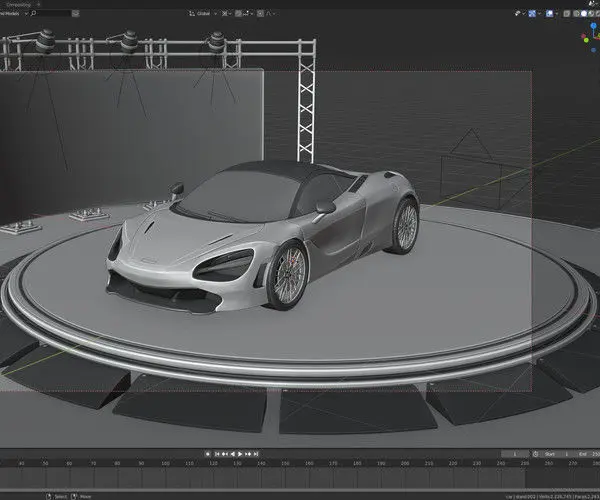The height and width of the screenshot is (500, 600).
Task: Click the button beside the search field
Action: coord(76,13)
